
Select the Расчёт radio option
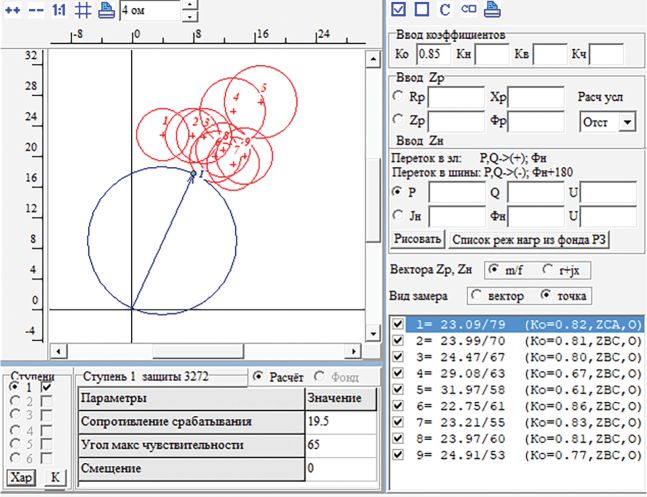pos(258,376)
